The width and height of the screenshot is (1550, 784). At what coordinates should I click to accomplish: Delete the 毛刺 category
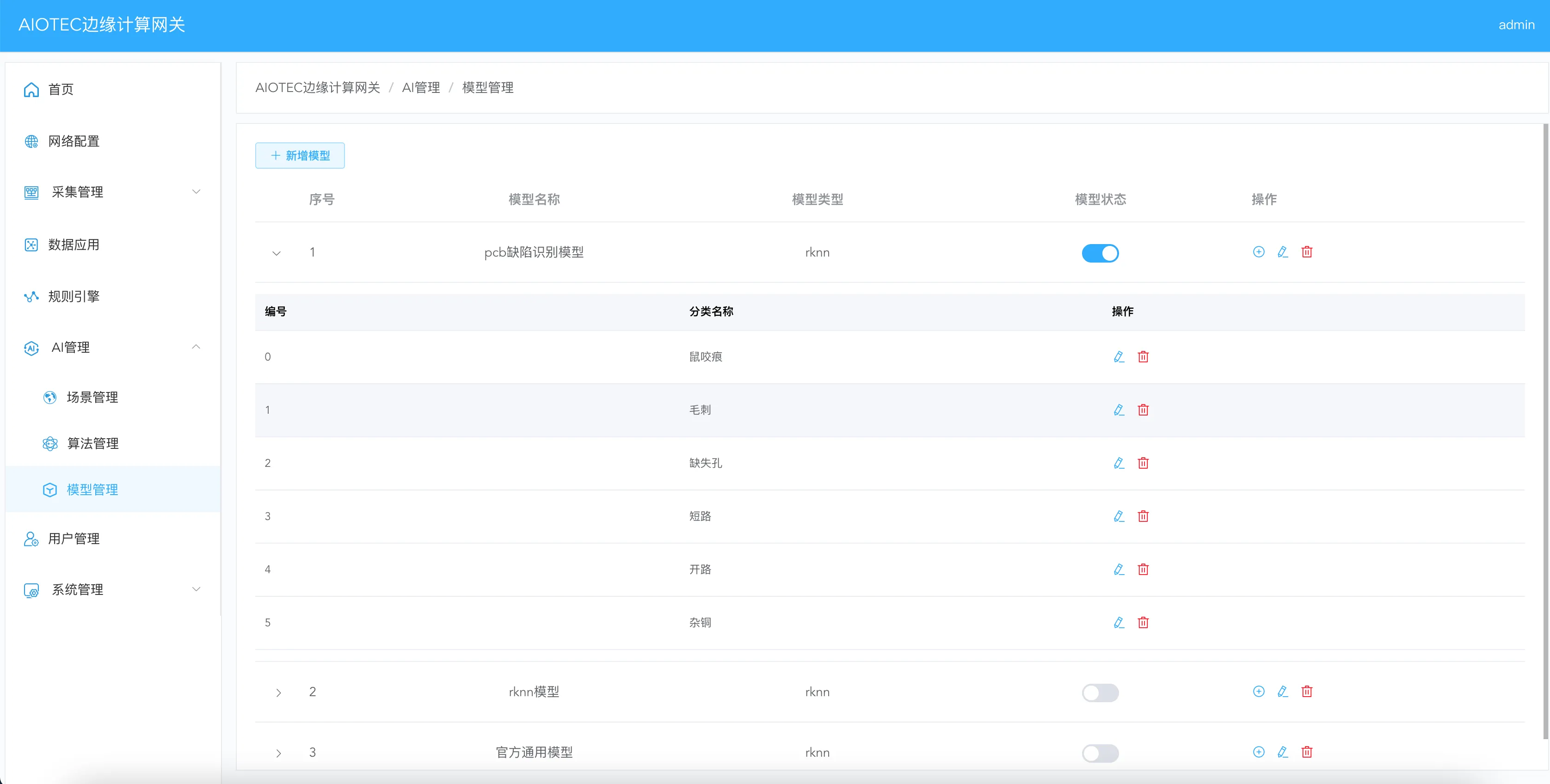(x=1143, y=410)
